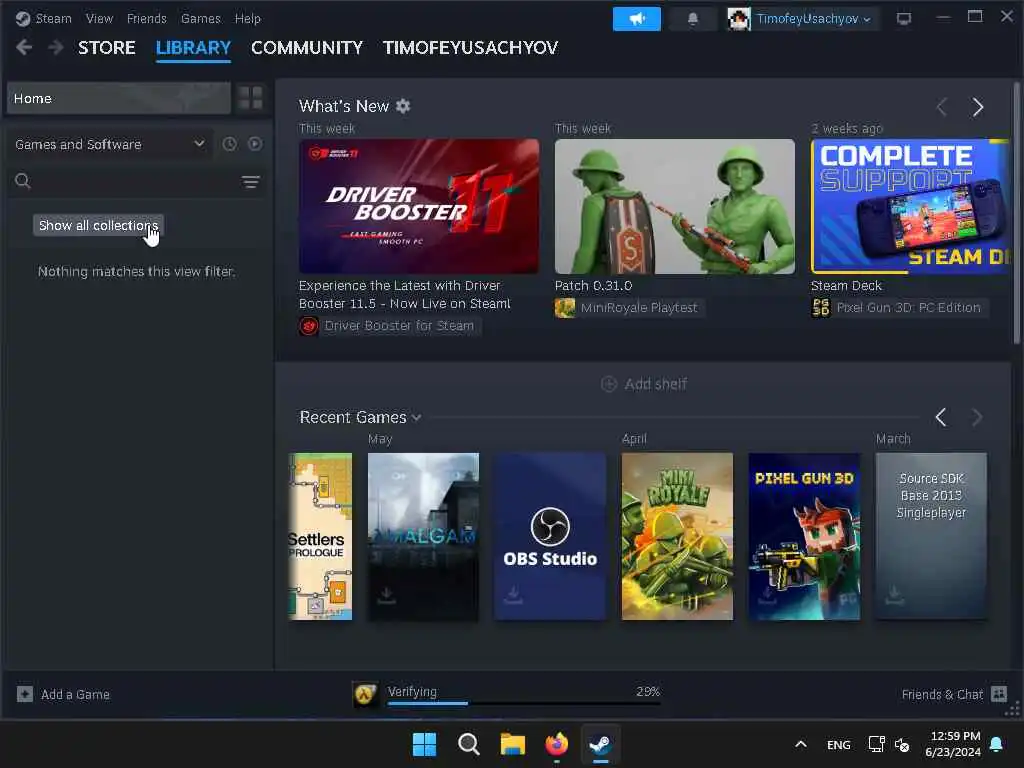Viewport: 1024px width, 768px height.
Task: Select the Mini Royale game cover
Action: [x=677, y=536]
